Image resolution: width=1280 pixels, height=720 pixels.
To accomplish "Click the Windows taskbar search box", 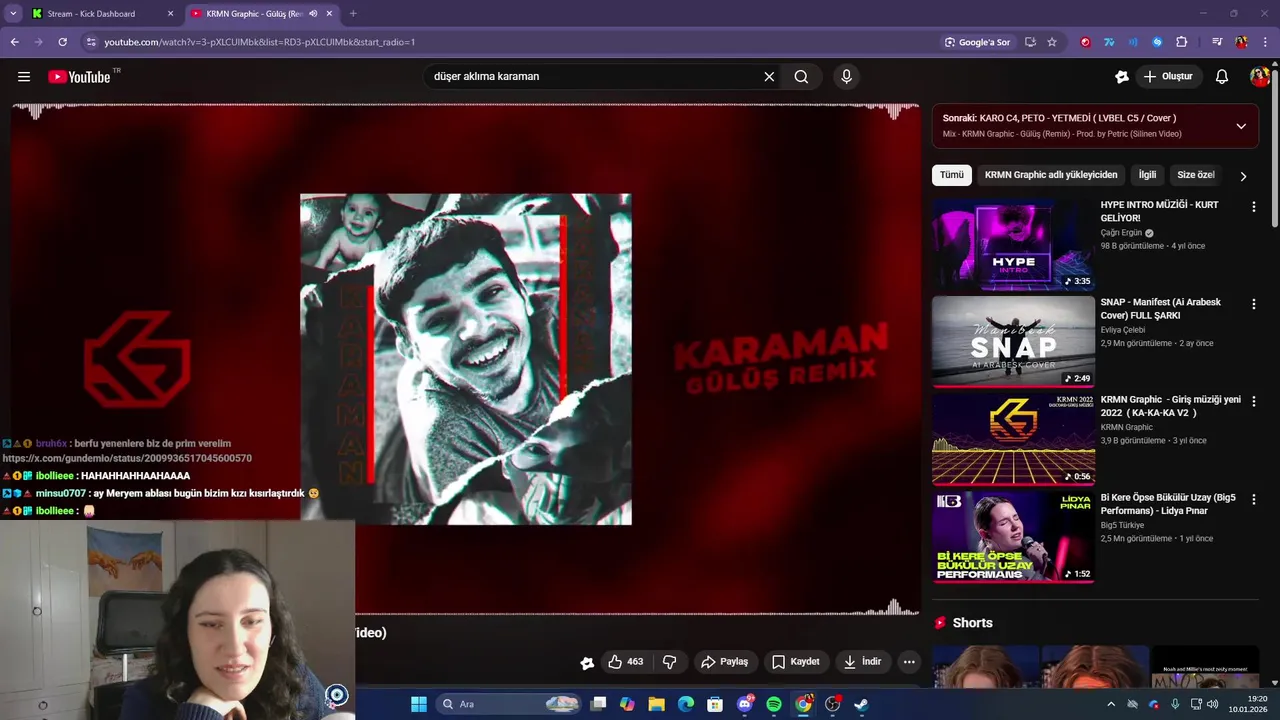I will pos(508,704).
